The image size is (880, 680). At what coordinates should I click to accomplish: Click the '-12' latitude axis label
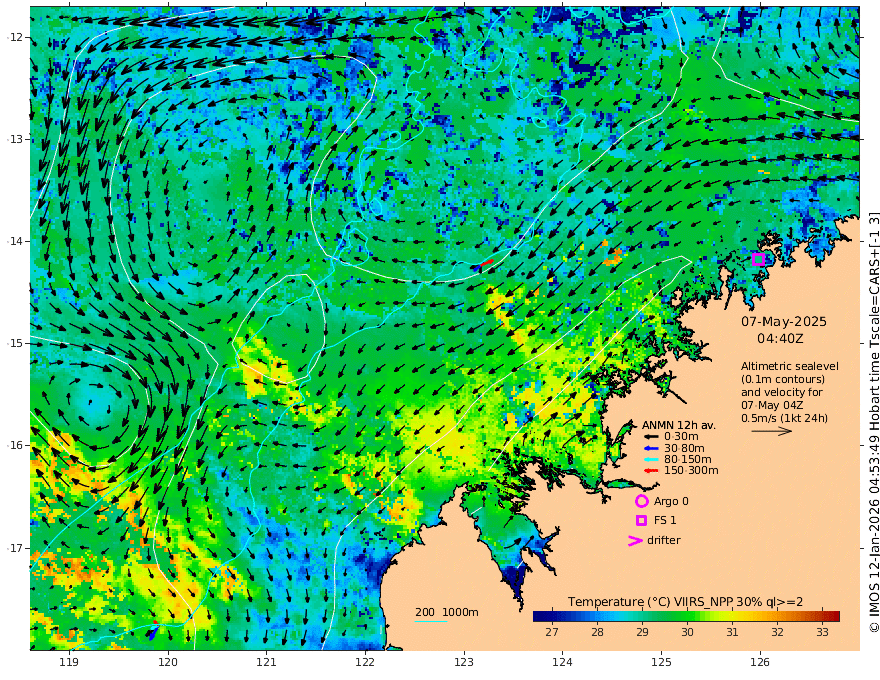click(x=15, y=38)
